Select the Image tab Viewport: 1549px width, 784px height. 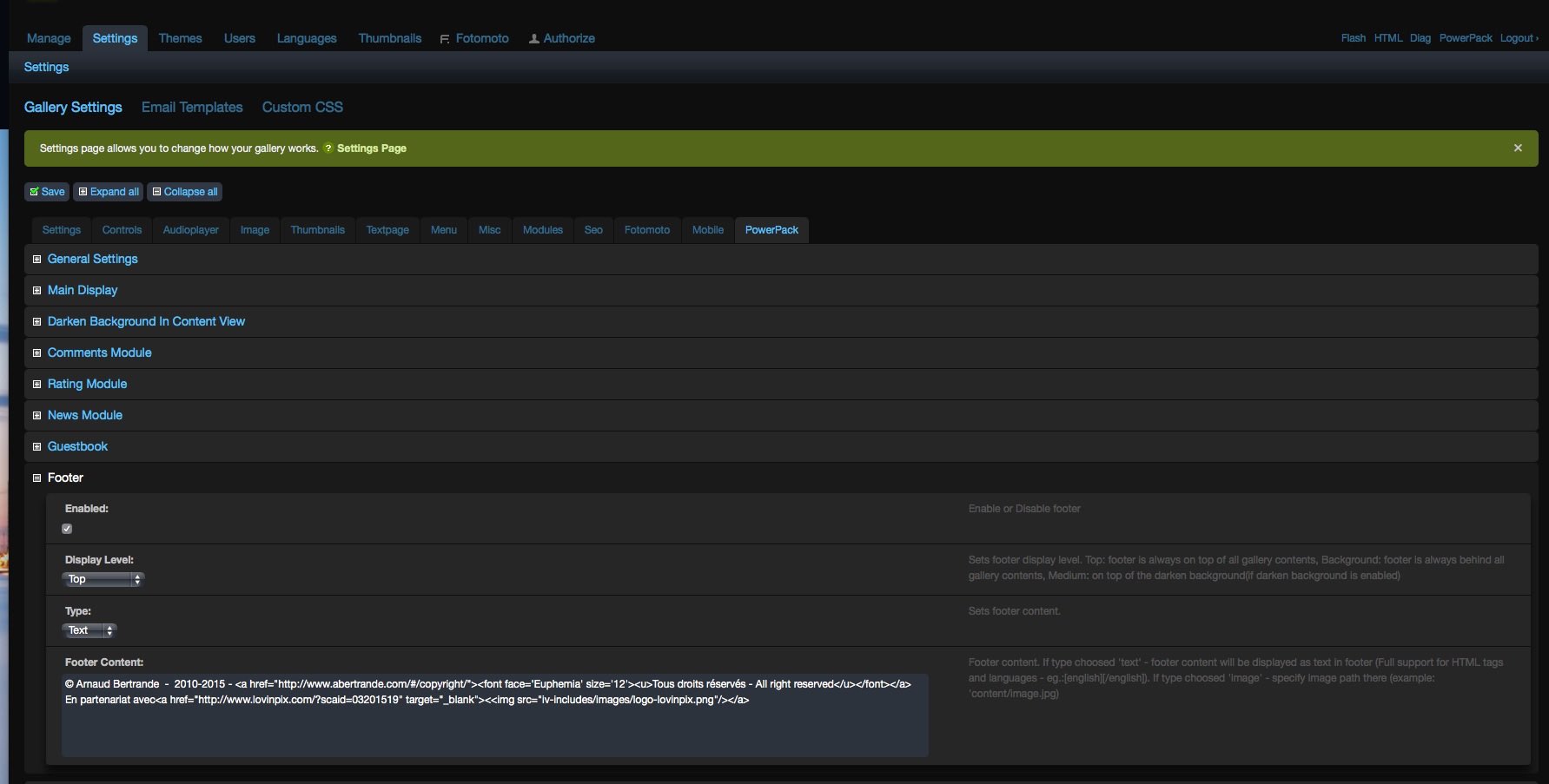coord(255,230)
